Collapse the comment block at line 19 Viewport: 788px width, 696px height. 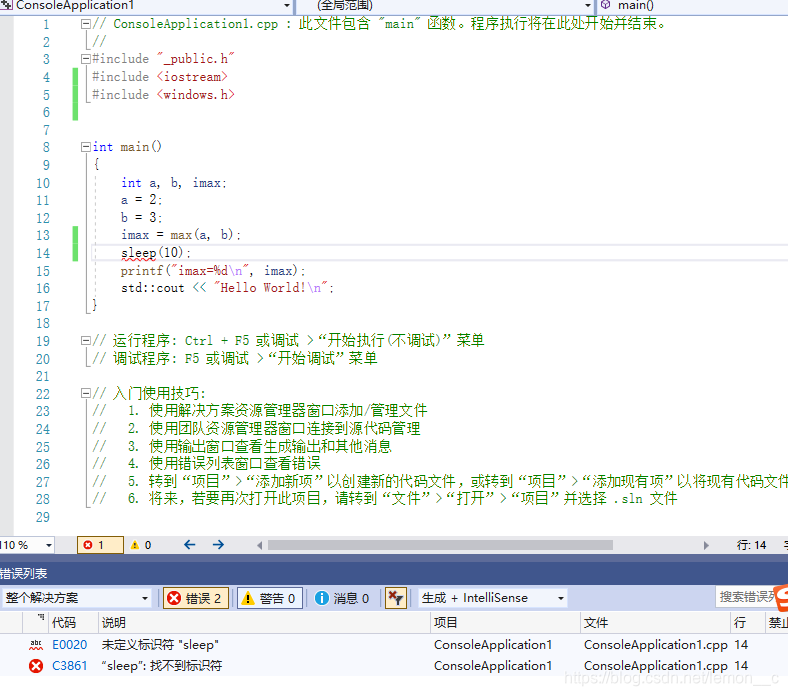85,341
